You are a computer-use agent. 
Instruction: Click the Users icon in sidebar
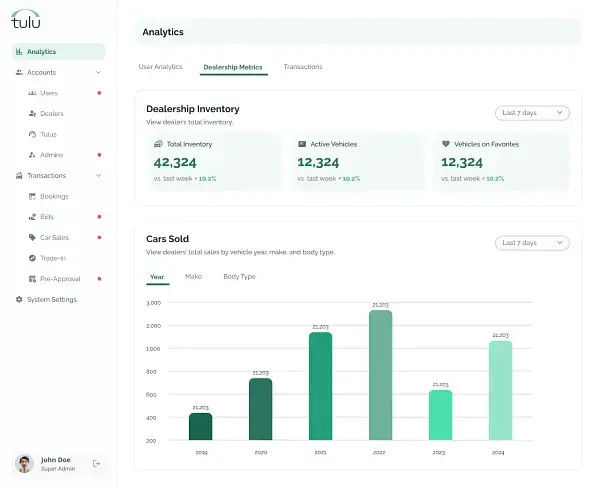(x=32, y=93)
